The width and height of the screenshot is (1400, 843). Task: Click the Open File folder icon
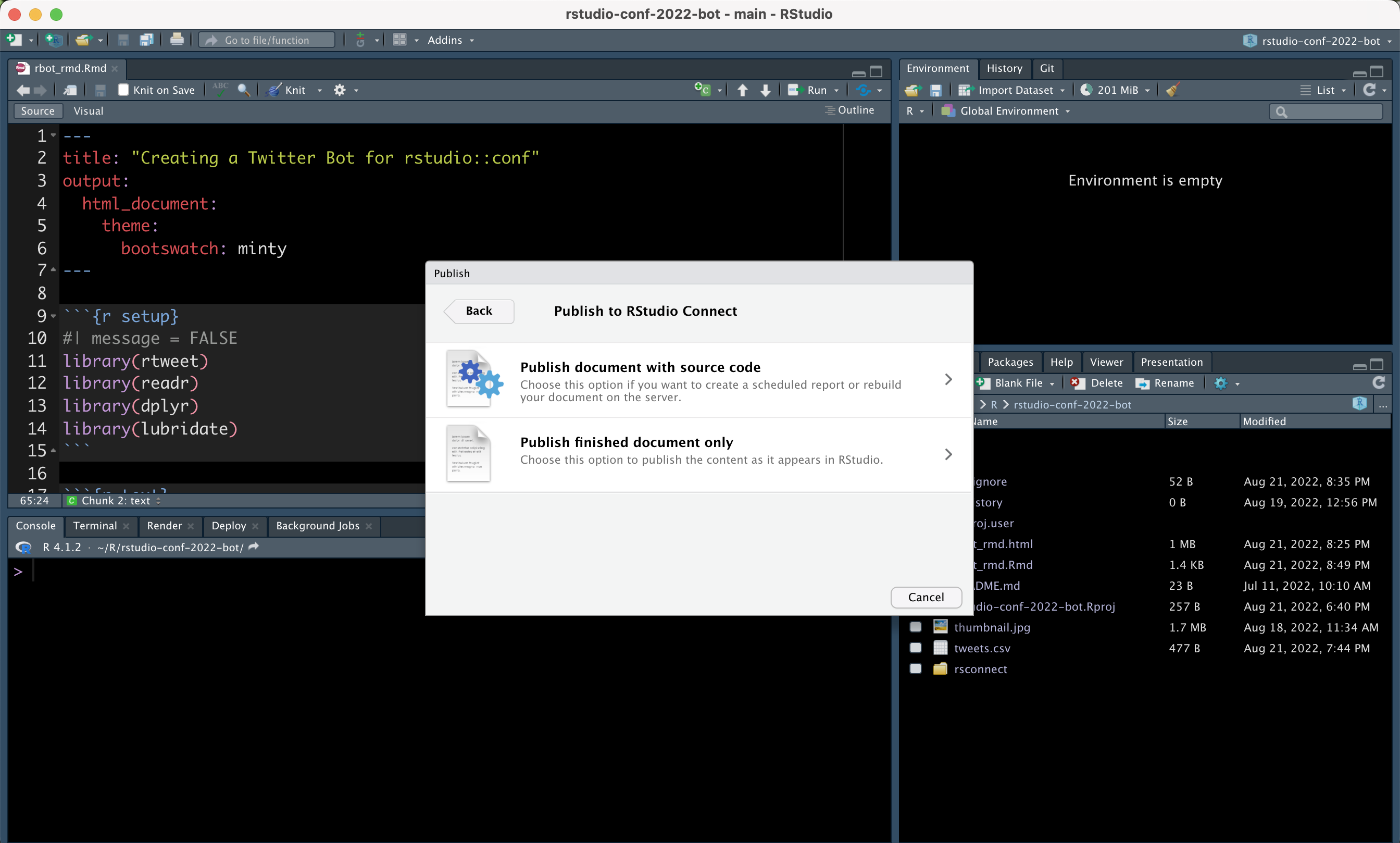pyautogui.click(x=83, y=40)
